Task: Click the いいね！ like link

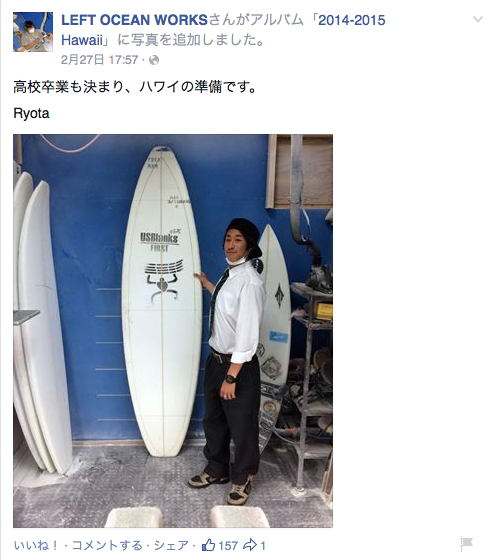Action: click(x=36, y=545)
